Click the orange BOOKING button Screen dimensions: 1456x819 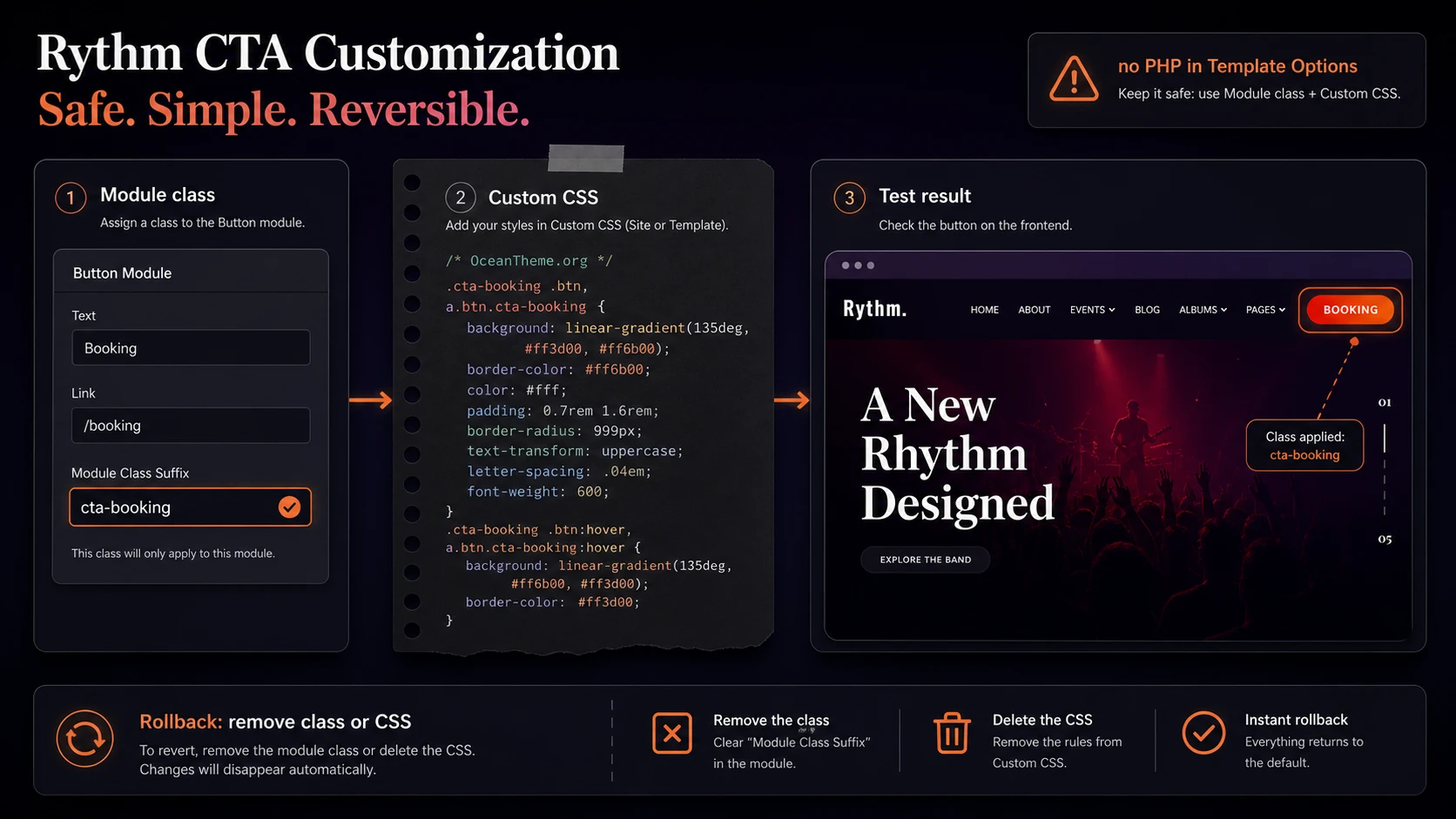click(x=1350, y=310)
